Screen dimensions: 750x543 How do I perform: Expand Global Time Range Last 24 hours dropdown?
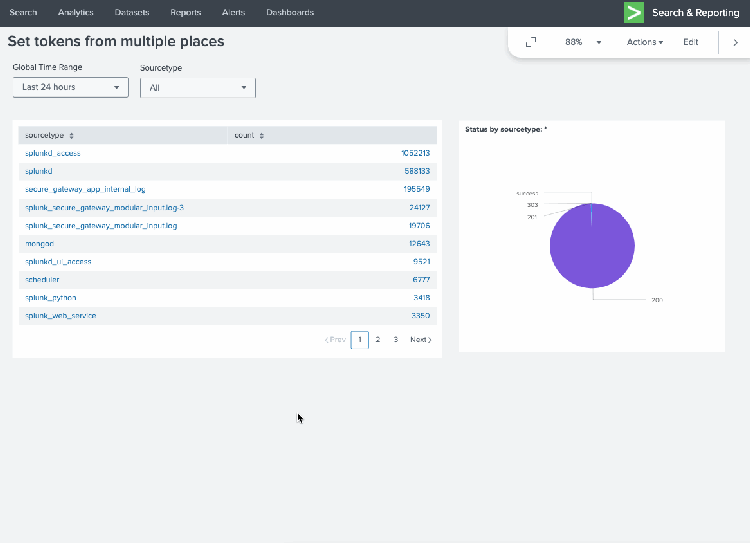(70, 87)
